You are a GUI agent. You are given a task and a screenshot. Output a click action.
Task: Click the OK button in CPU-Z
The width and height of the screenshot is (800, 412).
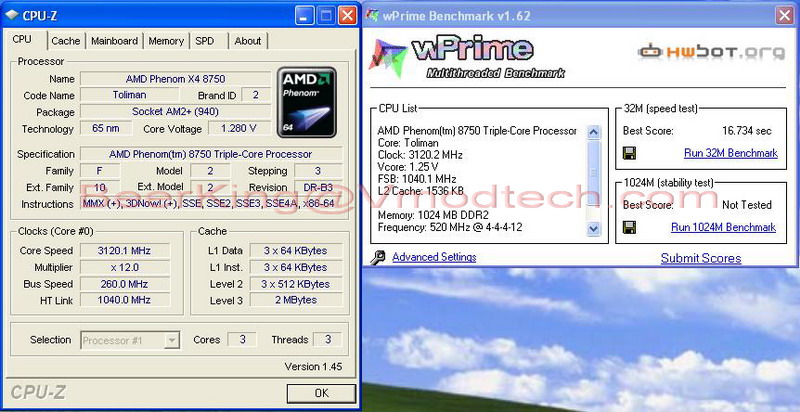tap(321, 393)
